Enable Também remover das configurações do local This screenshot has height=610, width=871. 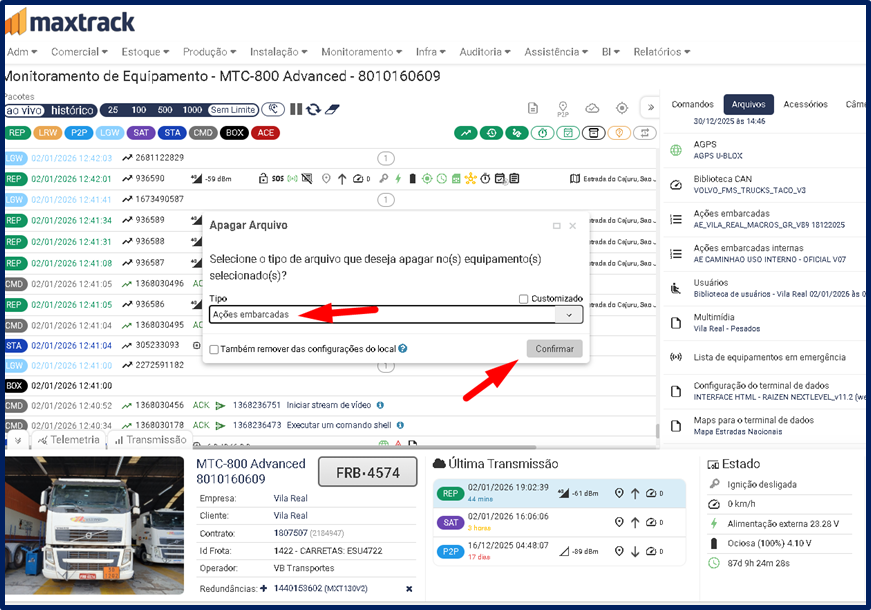tap(214, 349)
